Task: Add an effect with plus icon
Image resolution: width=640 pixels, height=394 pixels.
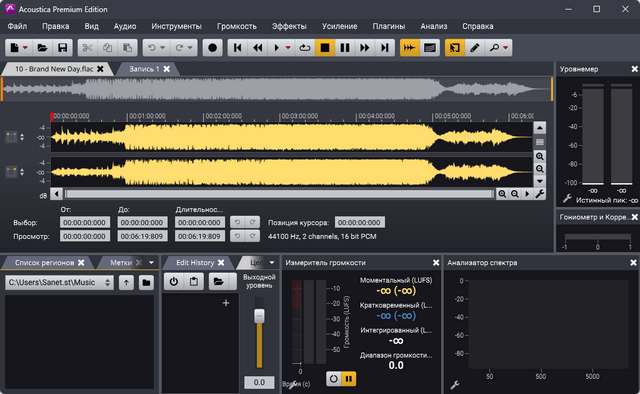Action: point(226,303)
